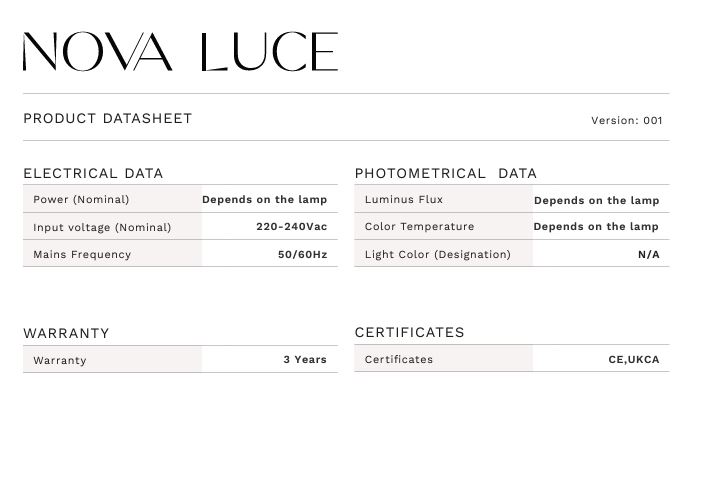Click the Version: 001 label
Viewport: 703px width, 499px height.
pyautogui.click(x=626, y=120)
